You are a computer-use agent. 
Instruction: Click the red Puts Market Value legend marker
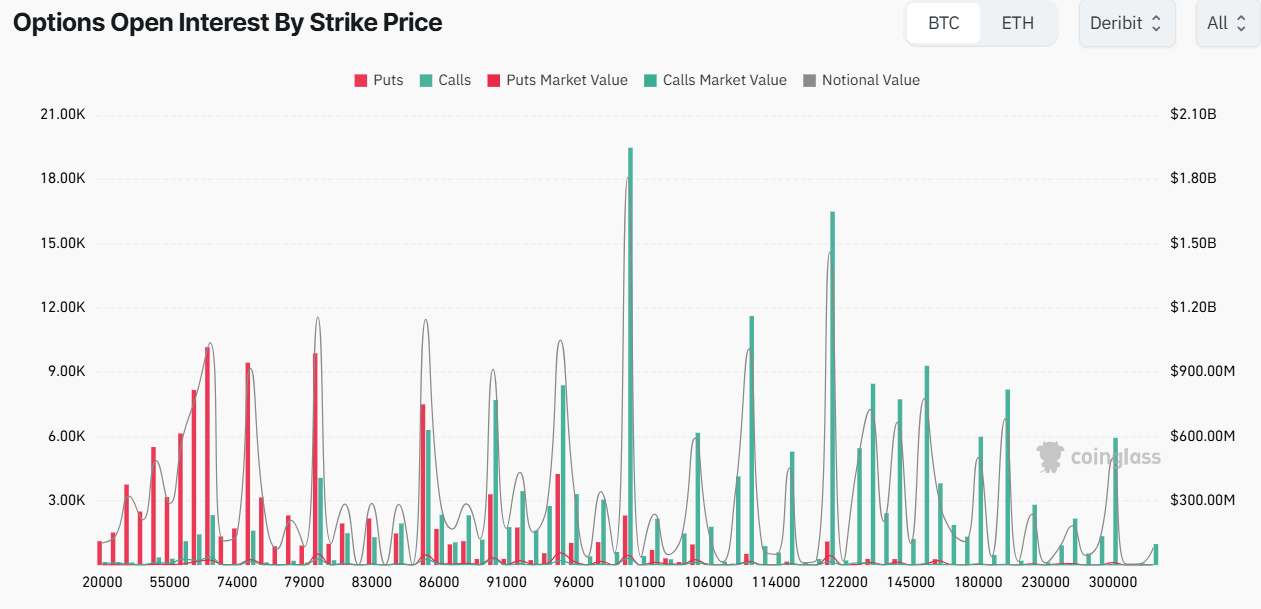click(x=492, y=80)
